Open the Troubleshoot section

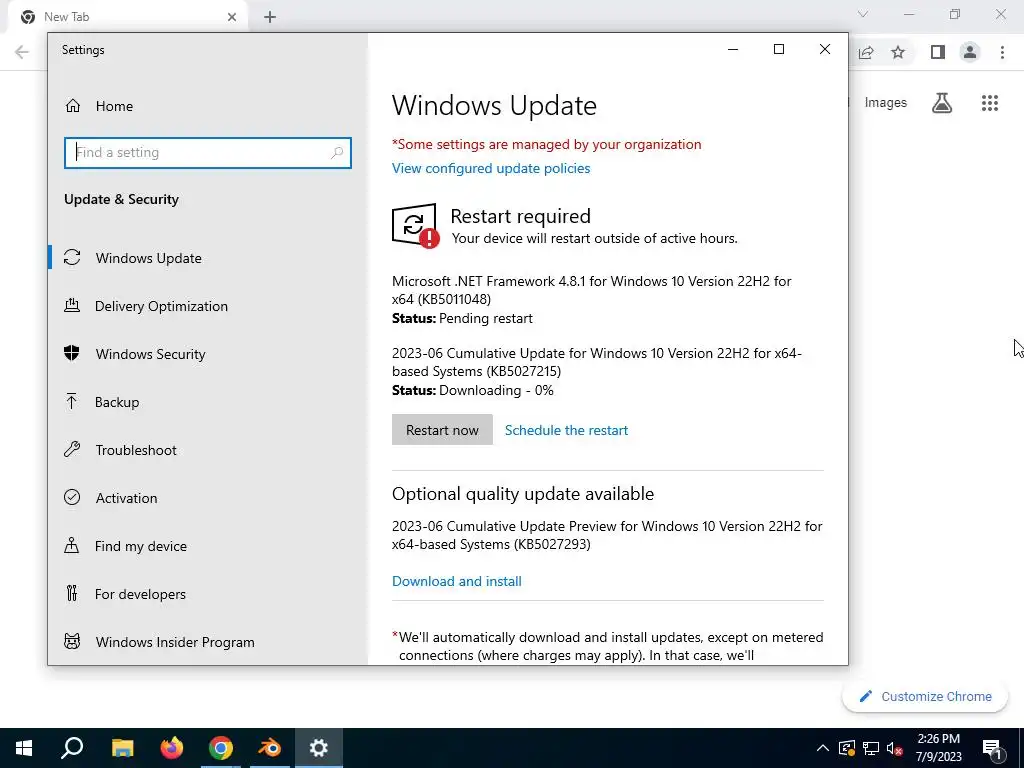pos(136,450)
